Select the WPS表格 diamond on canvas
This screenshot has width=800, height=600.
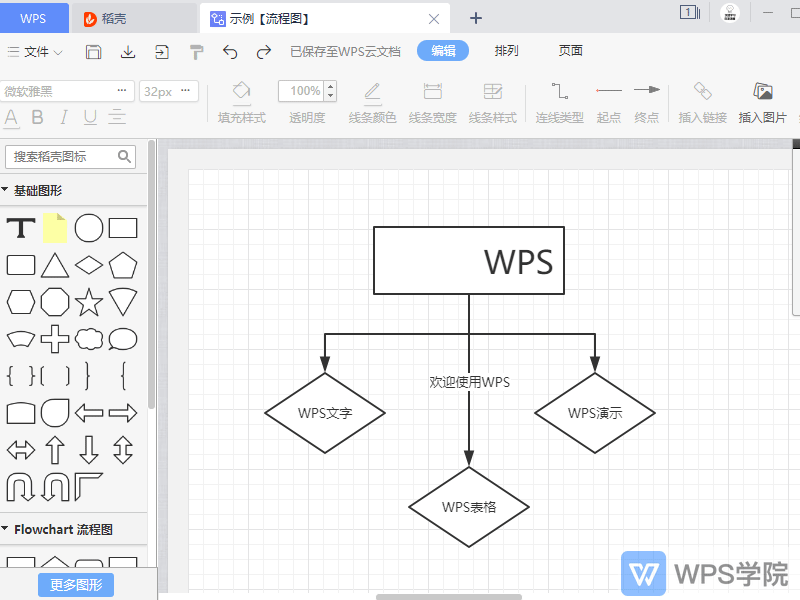[x=469, y=507]
